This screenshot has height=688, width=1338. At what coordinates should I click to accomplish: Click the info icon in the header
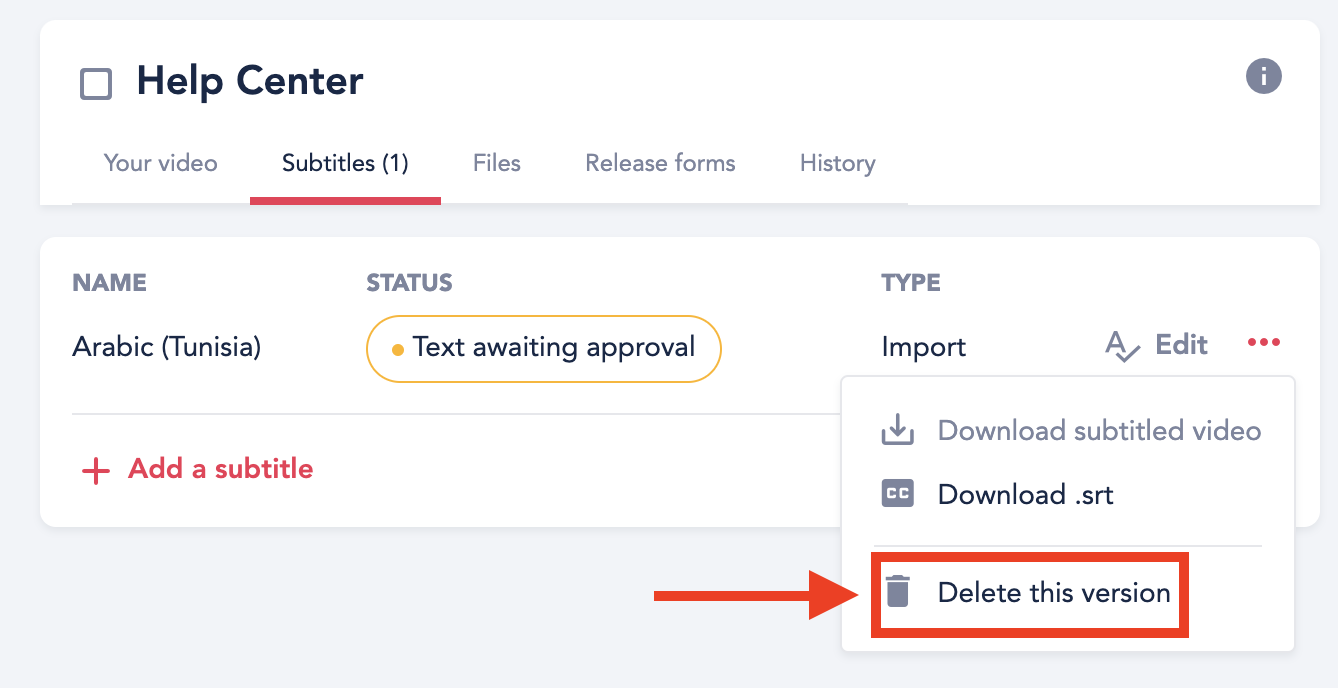(1264, 76)
